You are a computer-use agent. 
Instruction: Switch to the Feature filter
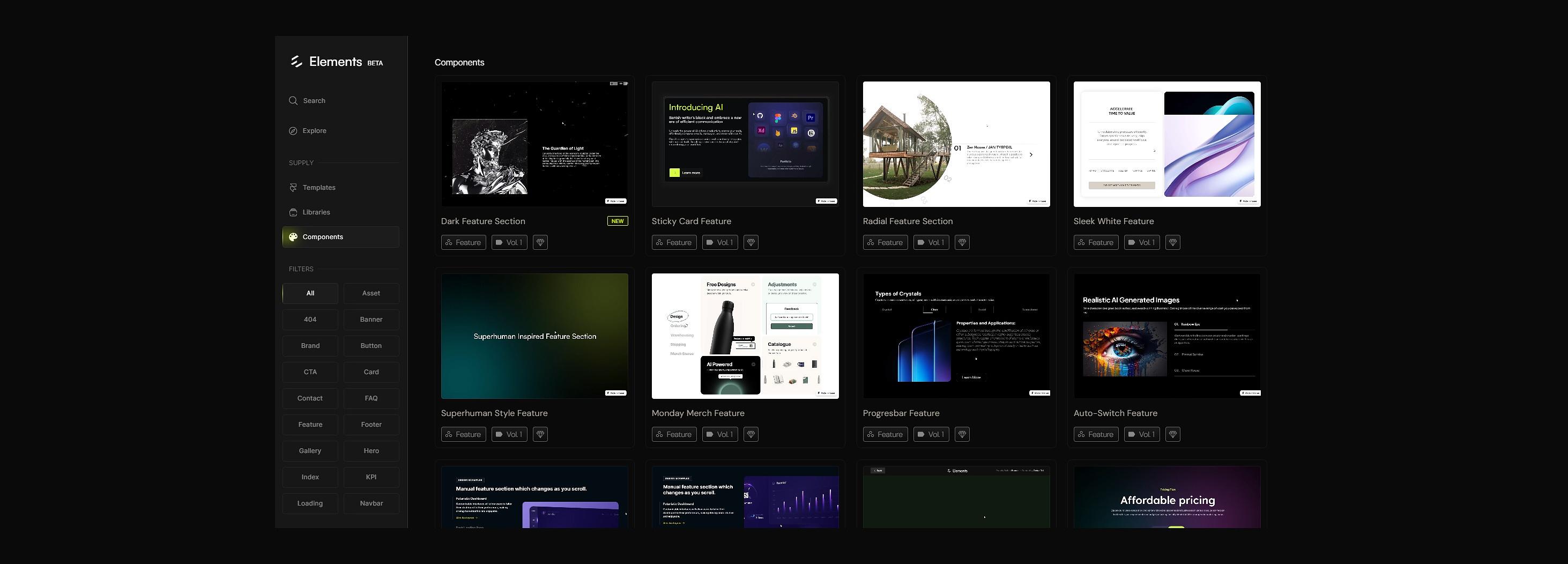(x=310, y=425)
